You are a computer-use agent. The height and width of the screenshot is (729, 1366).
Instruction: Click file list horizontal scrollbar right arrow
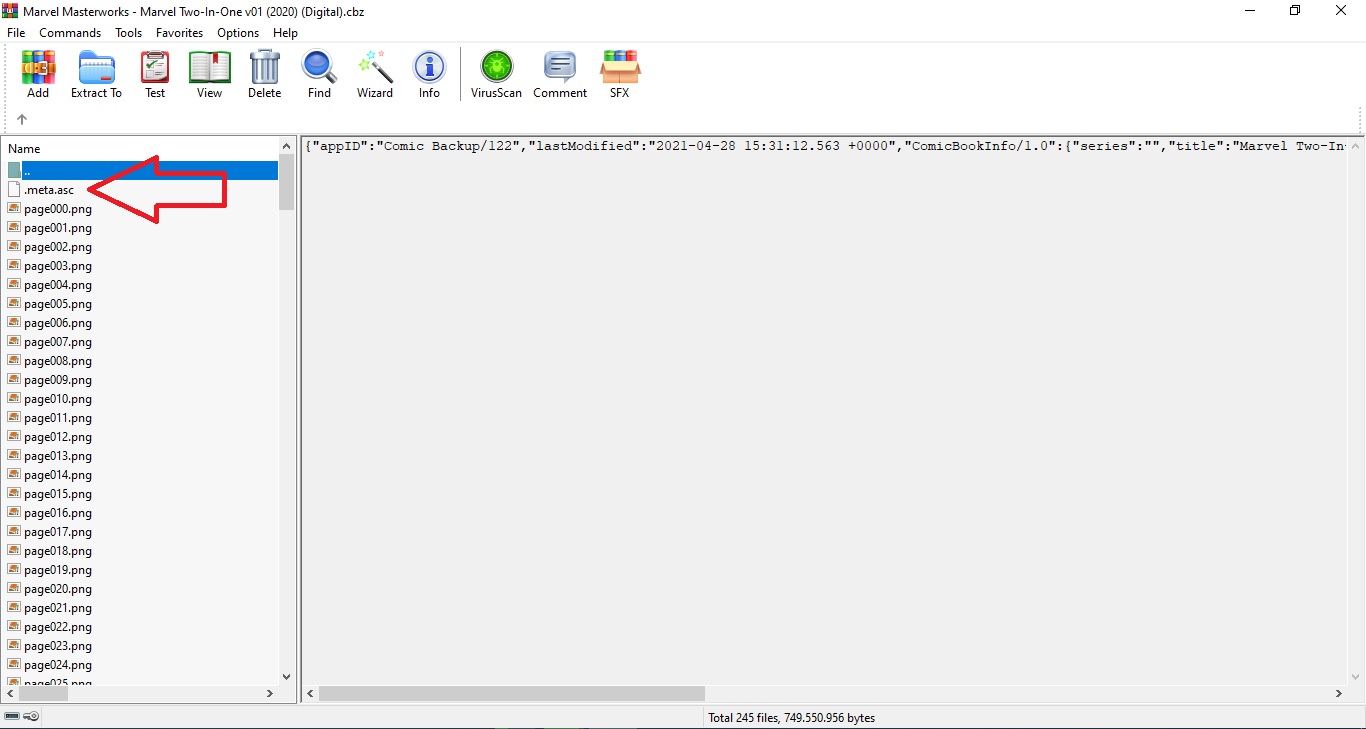(x=270, y=693)
